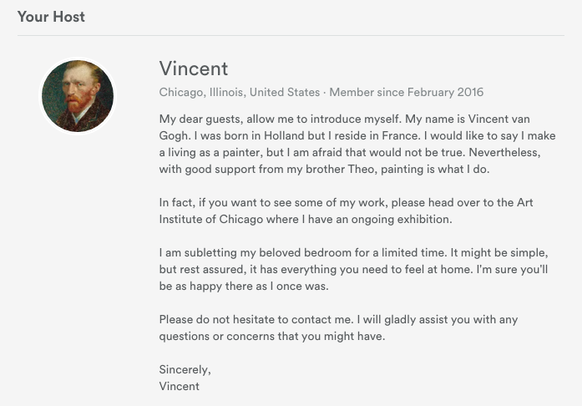The image size is (582, 406).
Task: Click the 'Vincent' signature at the bottom
Action: click(x=179, y=386)
